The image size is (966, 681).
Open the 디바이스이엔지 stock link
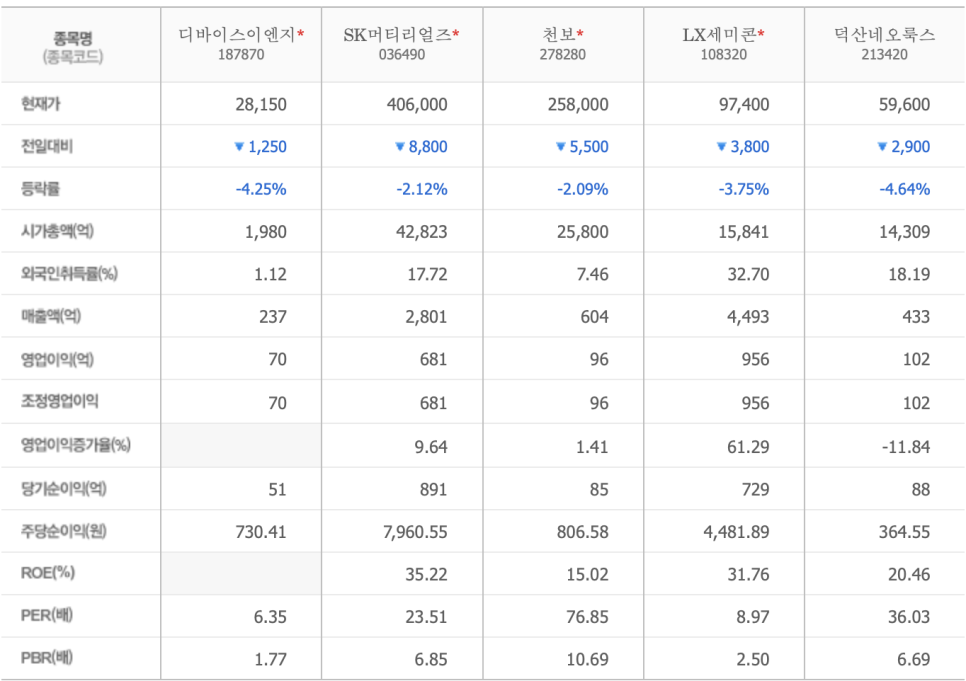click(x=237, y=35)
